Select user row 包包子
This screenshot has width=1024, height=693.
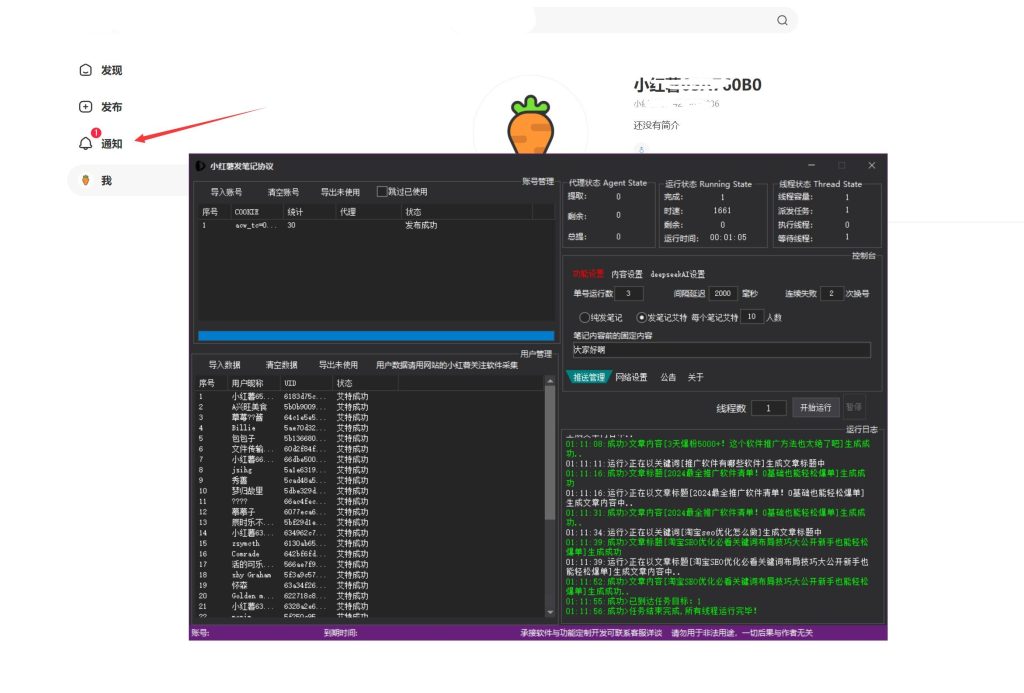[370, 438]
